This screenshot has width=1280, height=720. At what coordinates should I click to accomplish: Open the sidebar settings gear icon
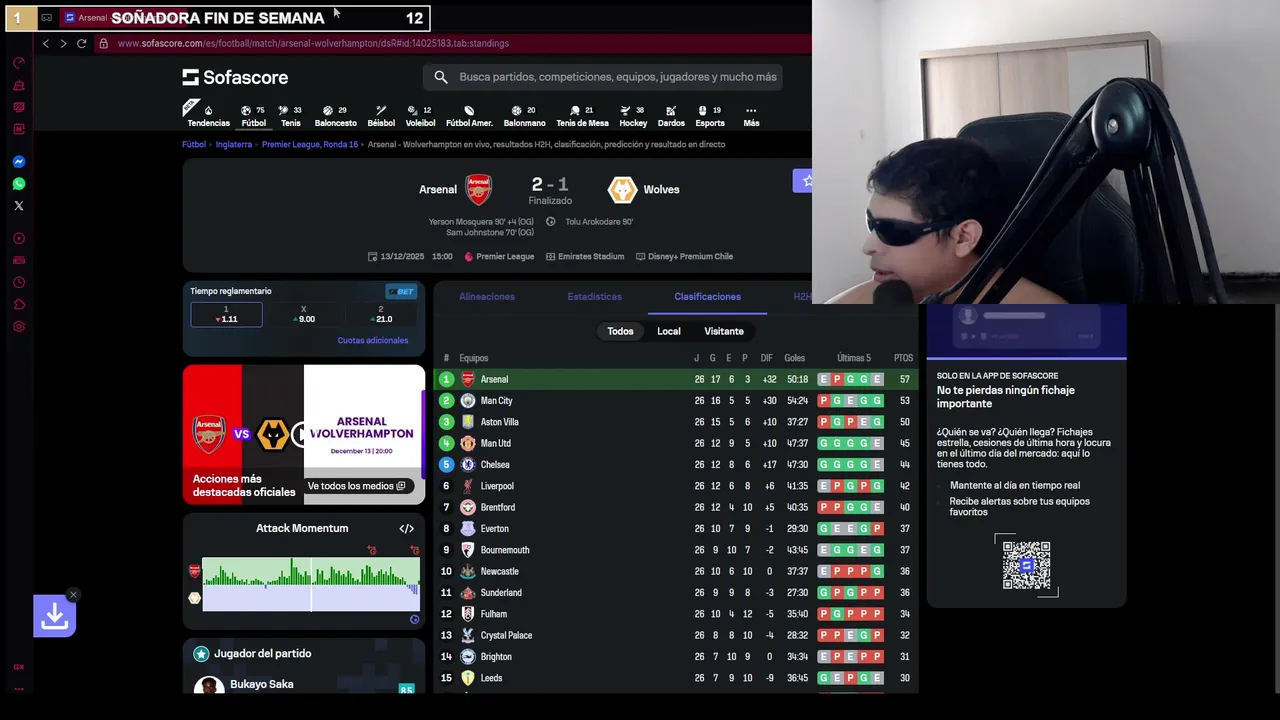[x=18, y=326]
